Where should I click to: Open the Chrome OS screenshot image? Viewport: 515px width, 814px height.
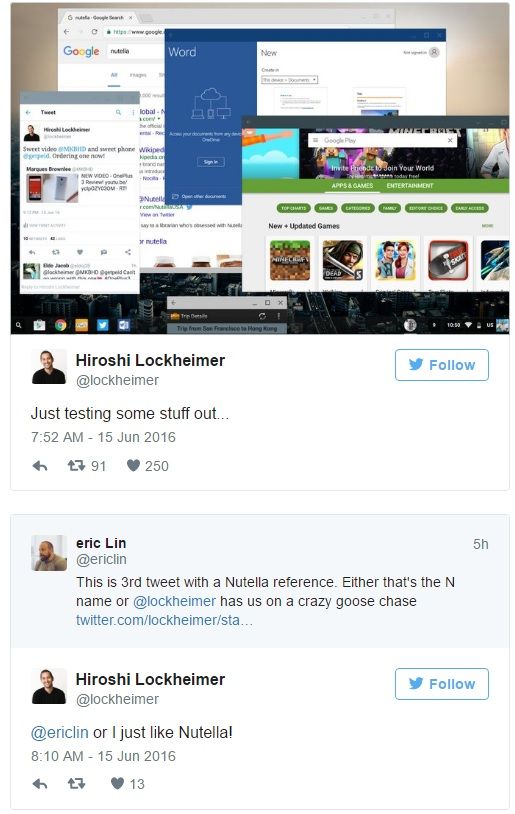point(260,168)
